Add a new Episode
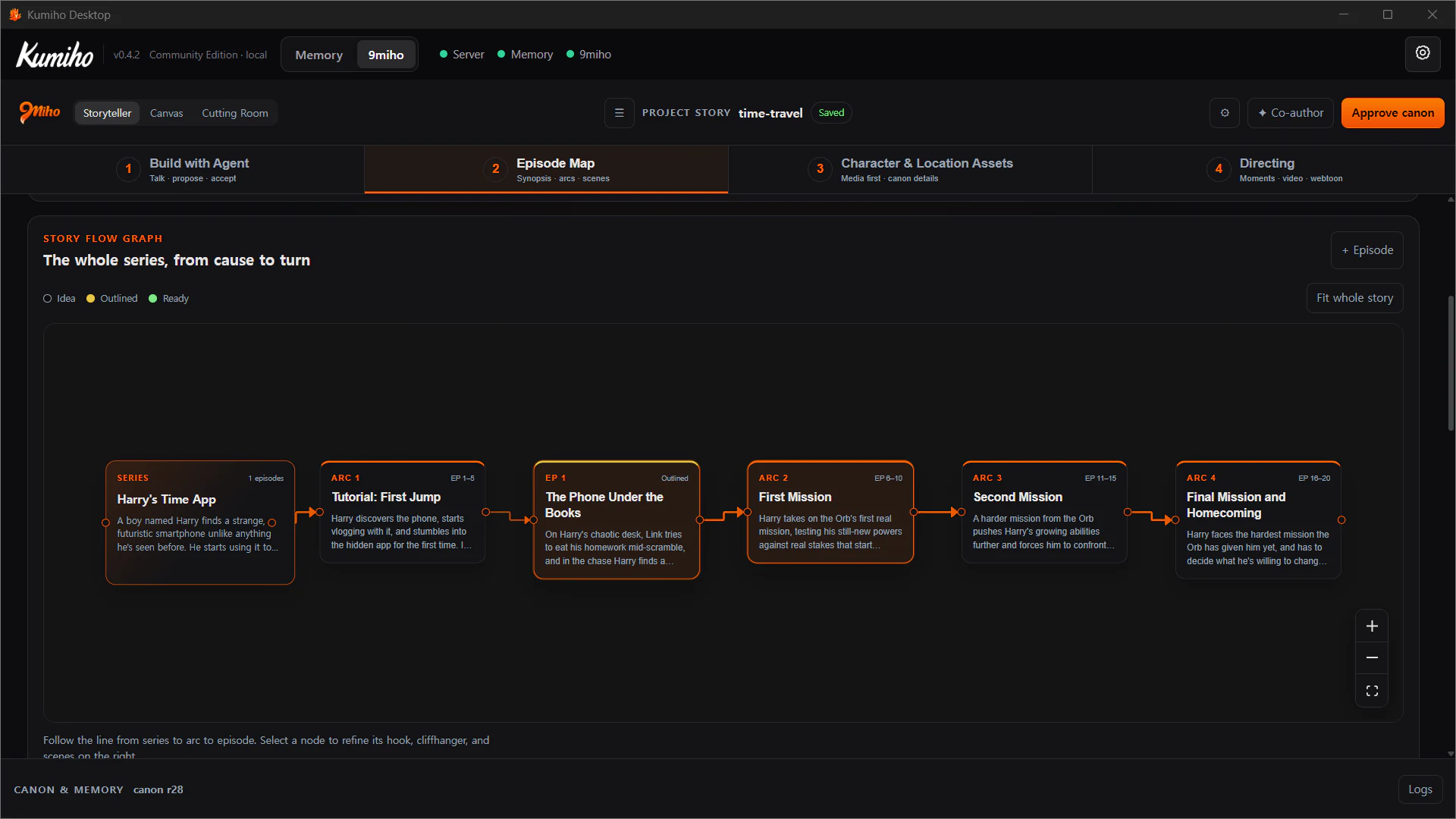 tap(1367, 250)
